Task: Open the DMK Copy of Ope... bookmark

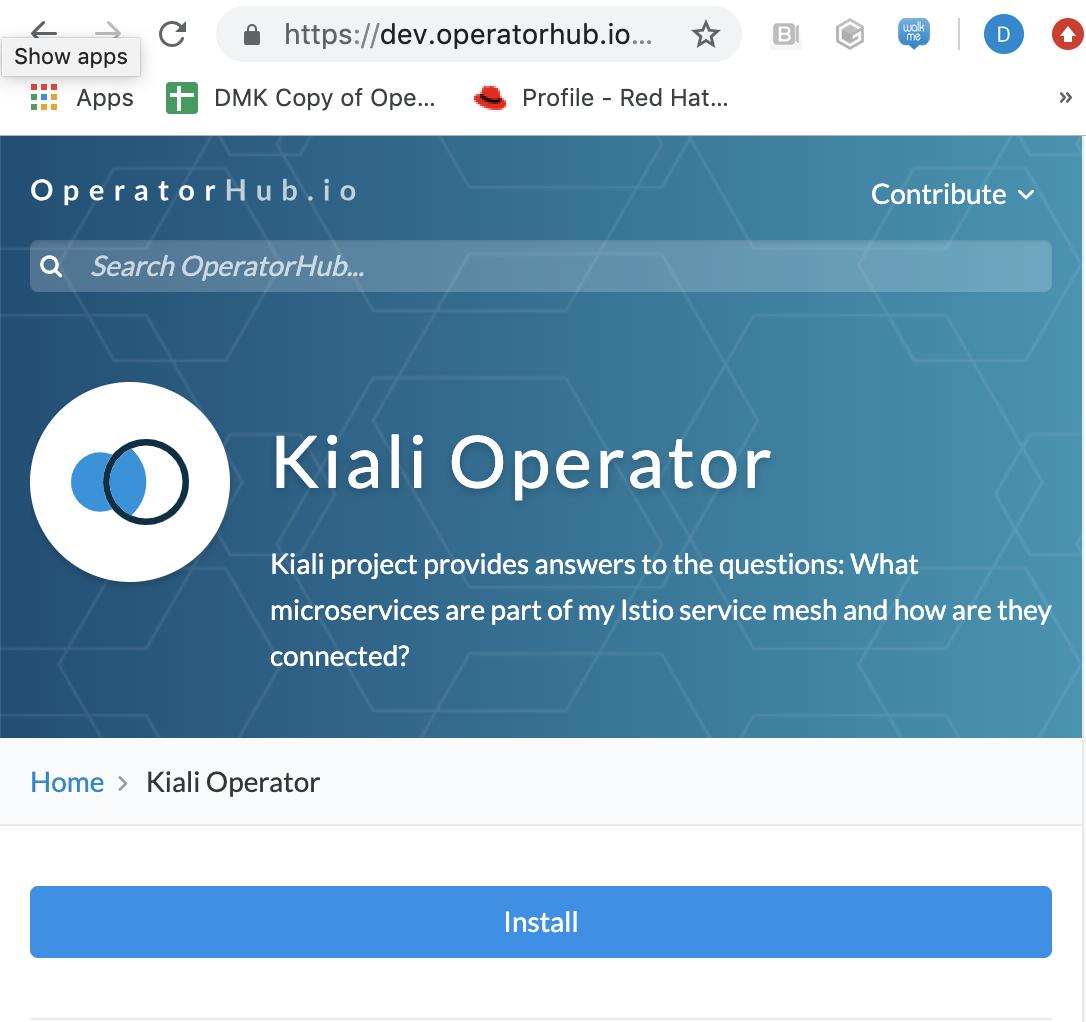Action: pyautogui.click(x=301, y=98)
